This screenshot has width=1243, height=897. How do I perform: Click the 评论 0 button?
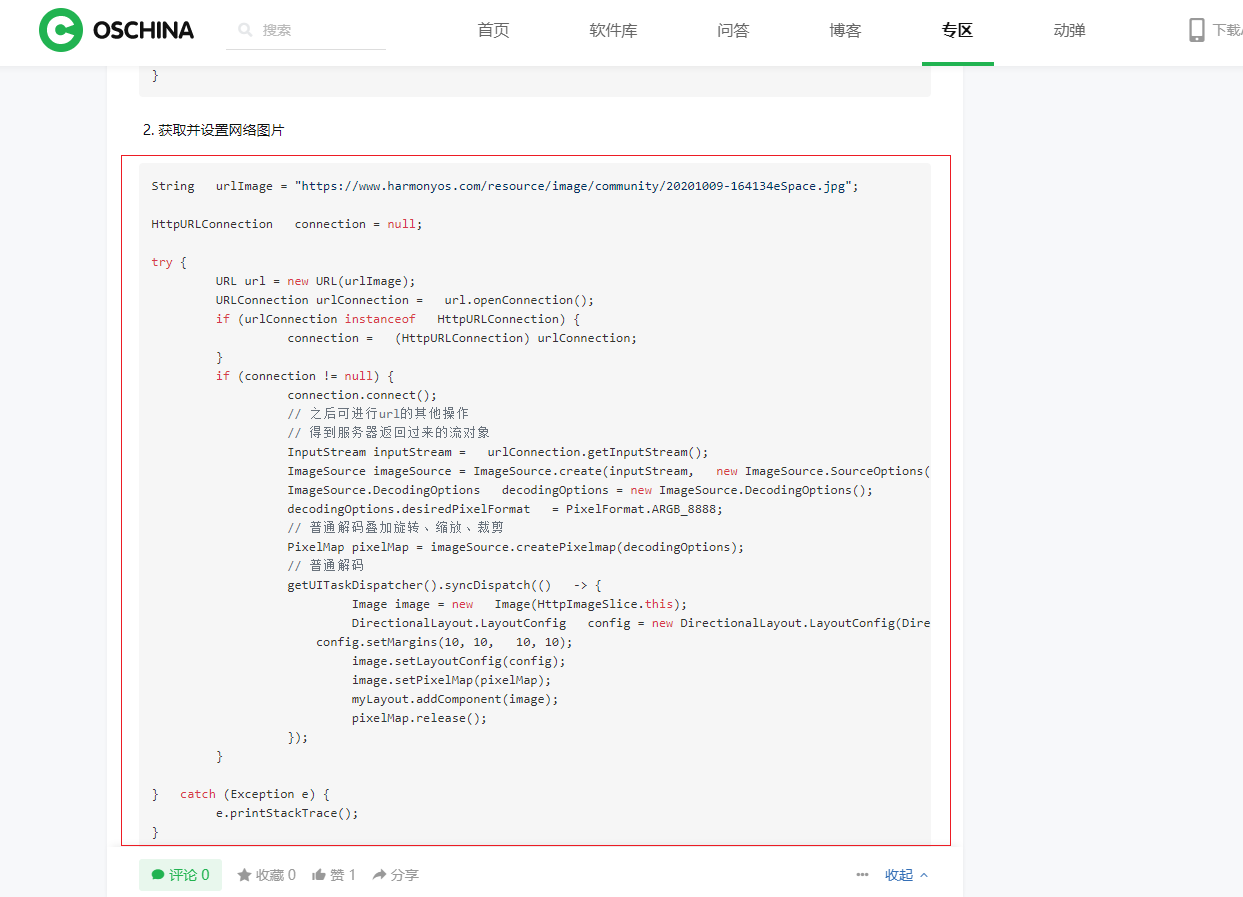pyautogui.click(x=180, y=875)
